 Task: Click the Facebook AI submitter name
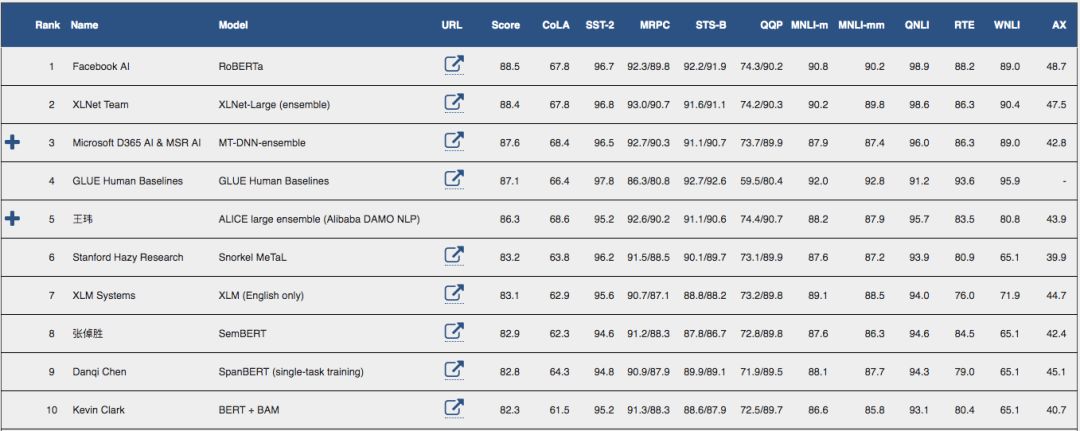tap(101, 66)
